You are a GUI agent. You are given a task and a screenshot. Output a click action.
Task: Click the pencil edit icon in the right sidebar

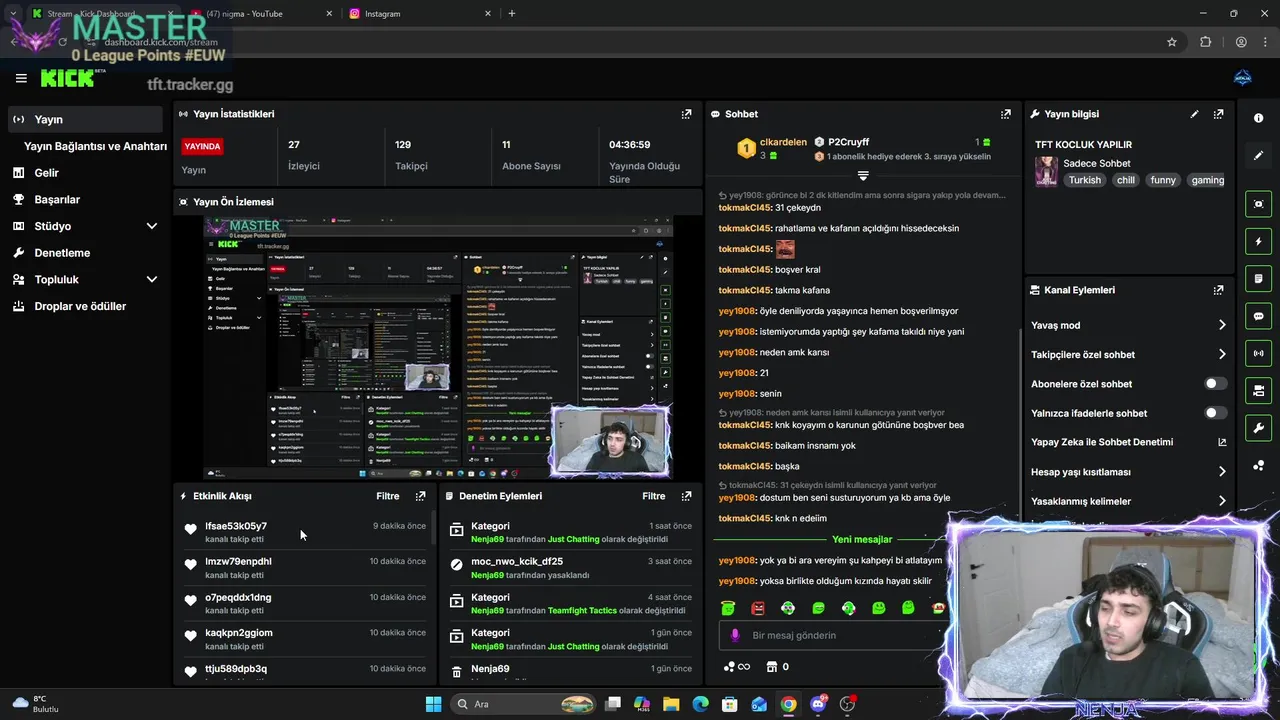(1258, 156)
